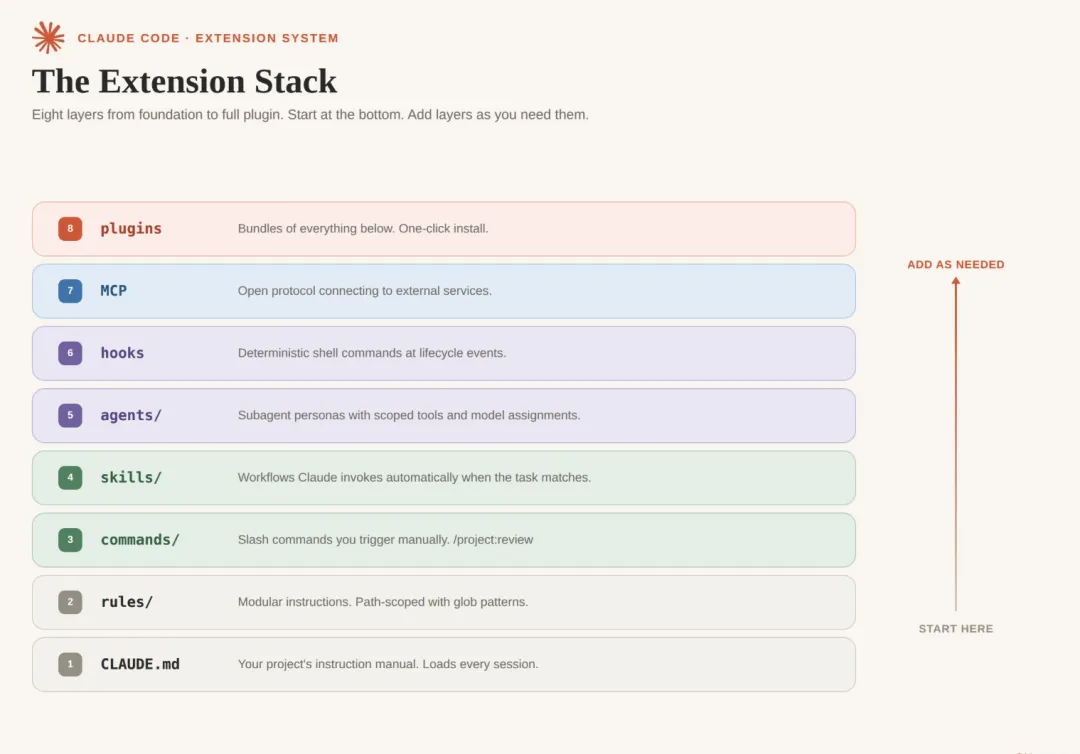Select the commands/ folder label
This screenshot has width=1080, height=754.
[x=140, y=540]
